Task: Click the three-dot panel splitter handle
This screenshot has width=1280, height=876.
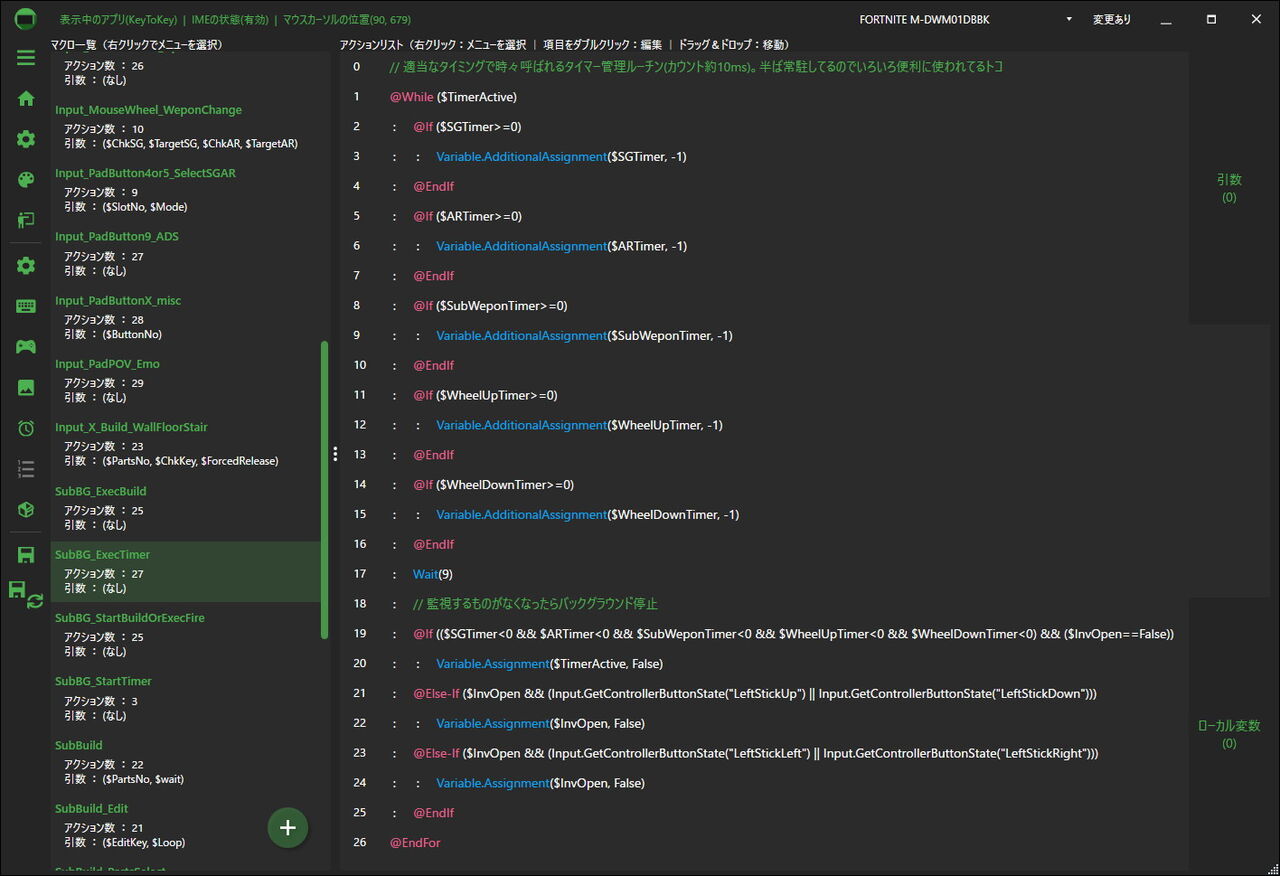Action: coord(335,454)
